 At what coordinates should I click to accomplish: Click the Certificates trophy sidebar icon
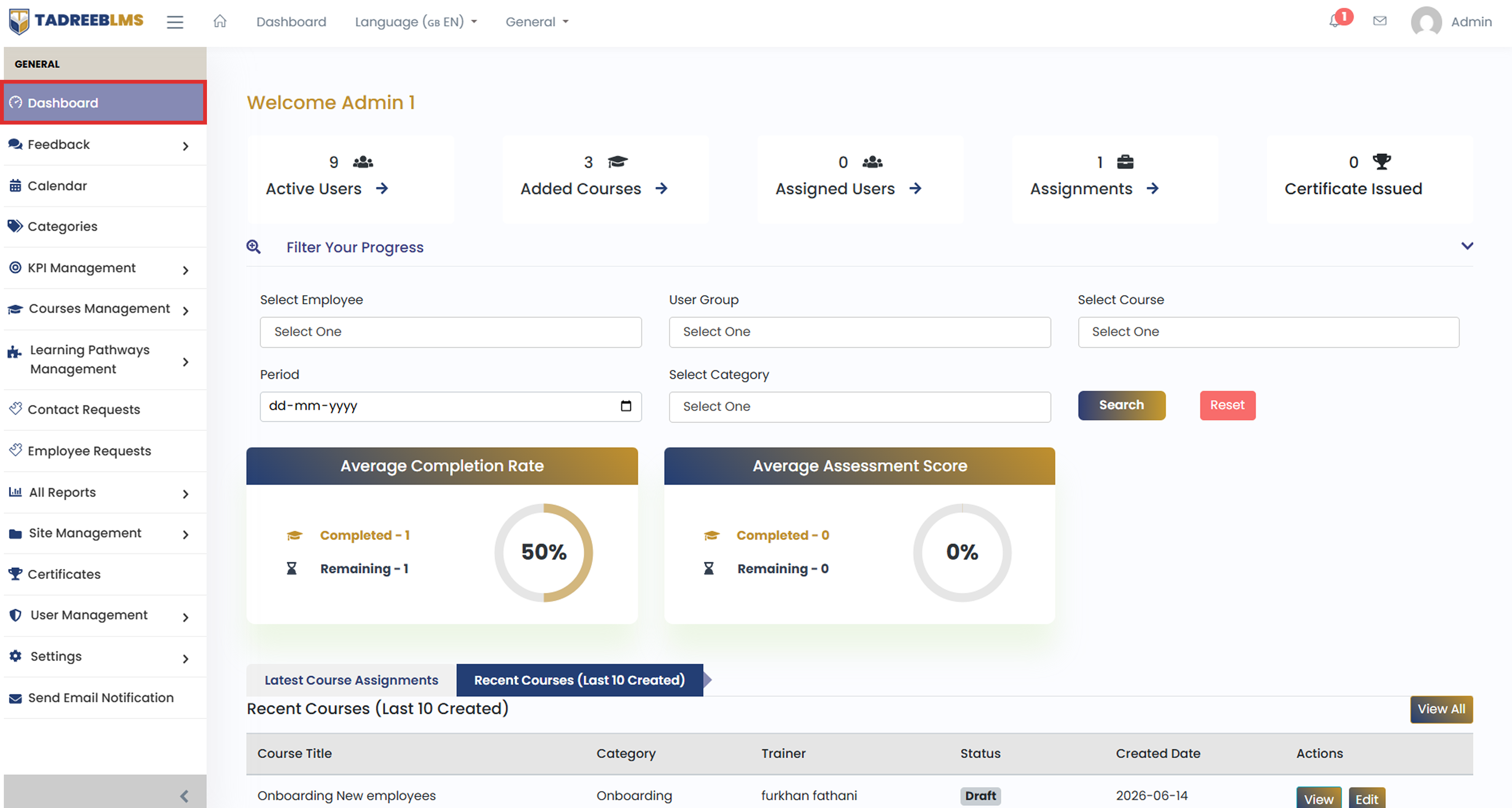point(15,574)
